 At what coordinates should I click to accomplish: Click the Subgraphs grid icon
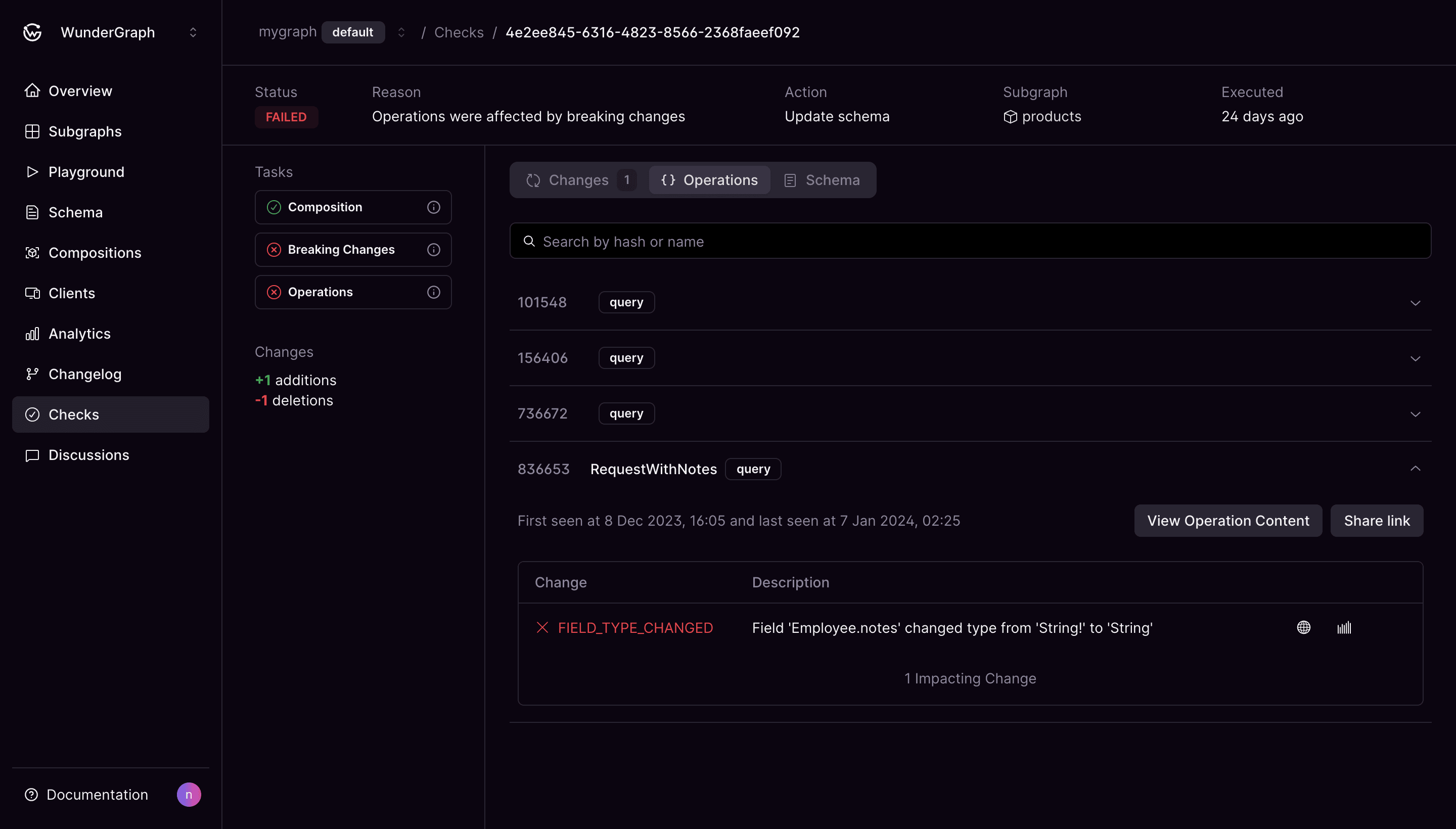point(32,131)
